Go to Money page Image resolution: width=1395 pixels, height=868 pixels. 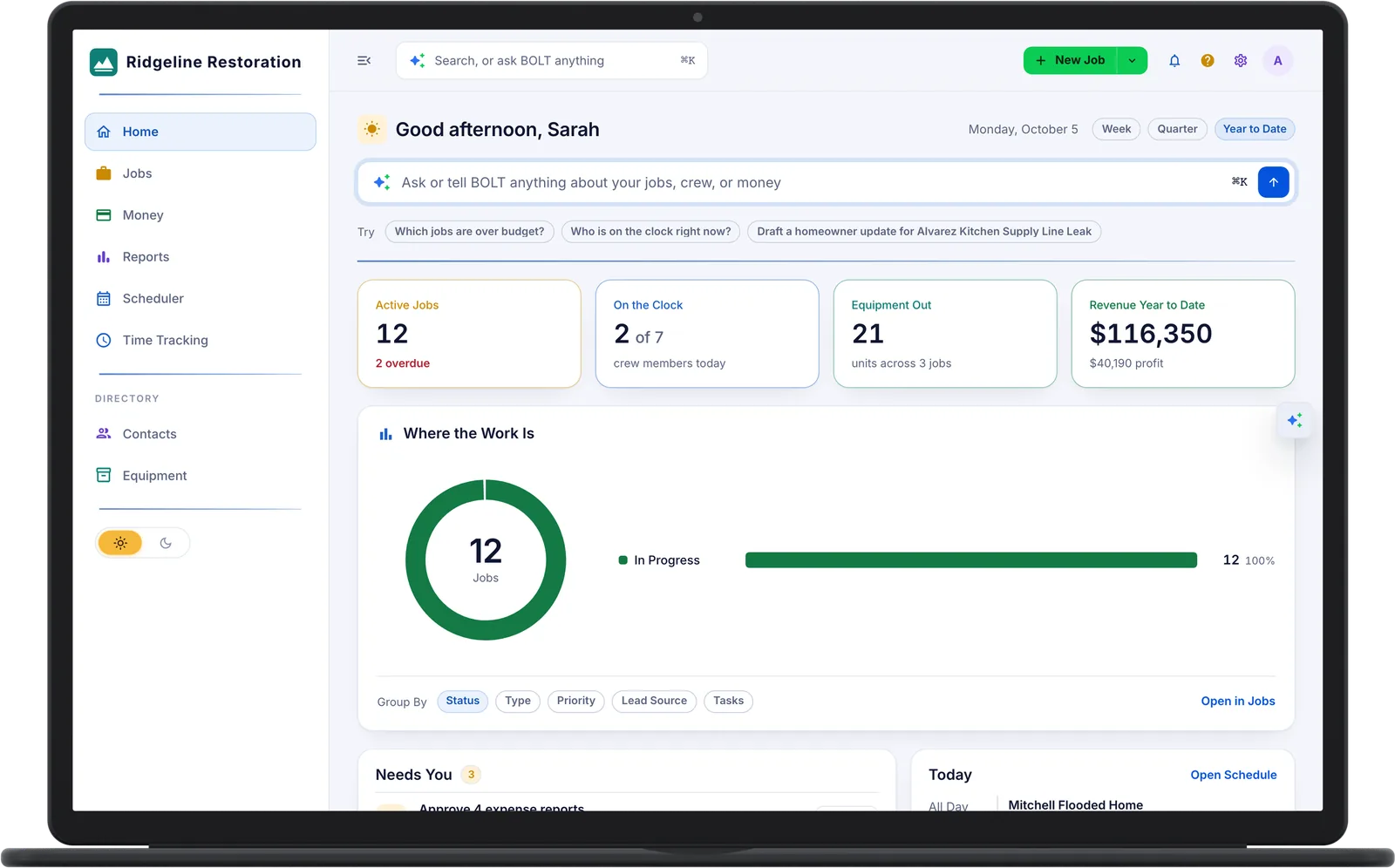coord(201,215)
